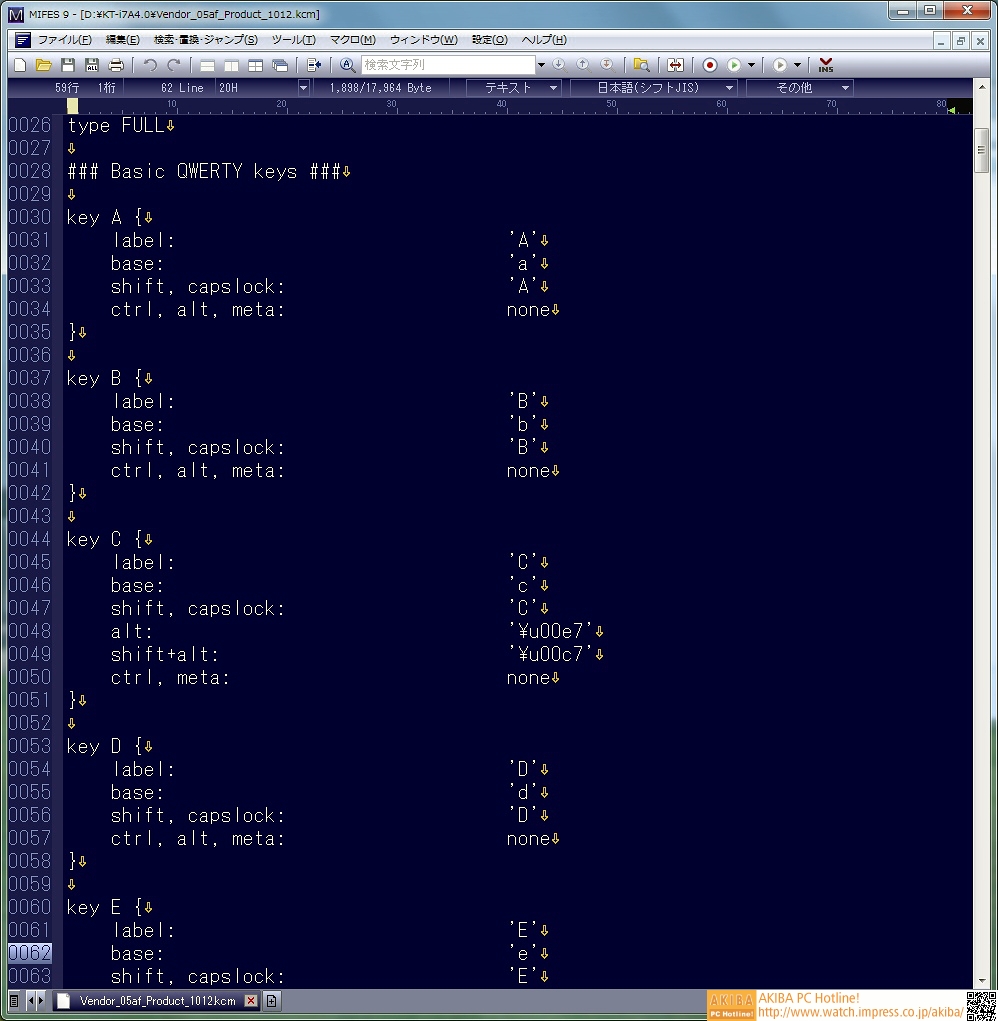
Task: Click the search string input field
Action: click(x=448, y=65)
